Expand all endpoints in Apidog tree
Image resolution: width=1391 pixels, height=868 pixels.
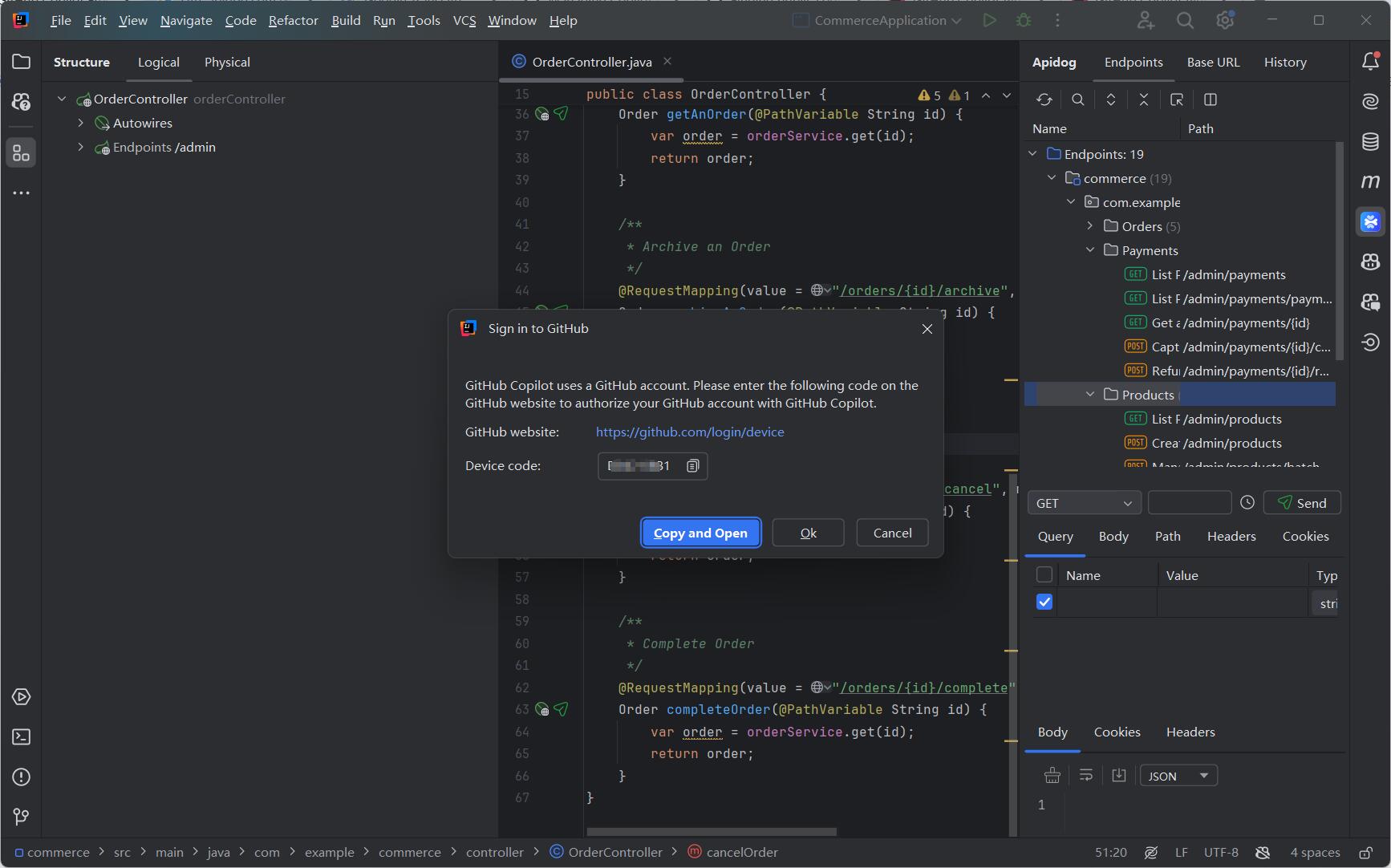(x=1111, y=99)
